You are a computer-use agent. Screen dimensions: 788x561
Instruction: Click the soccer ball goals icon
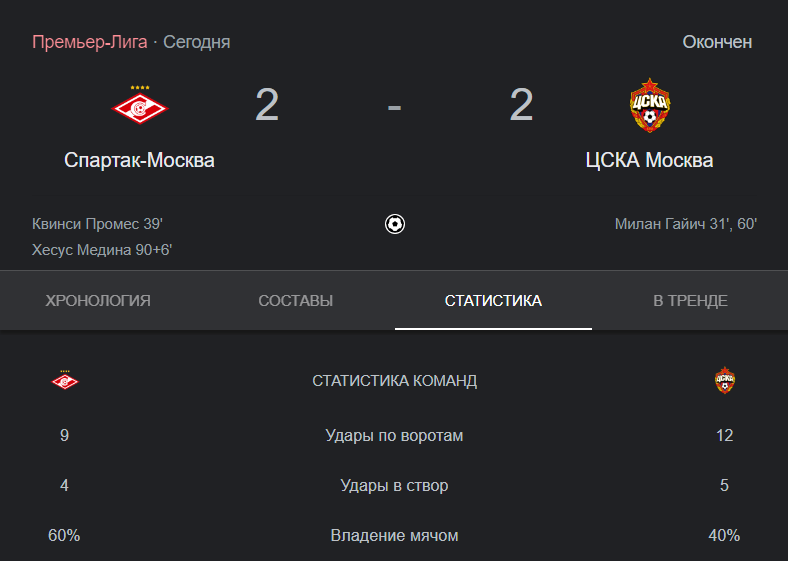point(395,224)
